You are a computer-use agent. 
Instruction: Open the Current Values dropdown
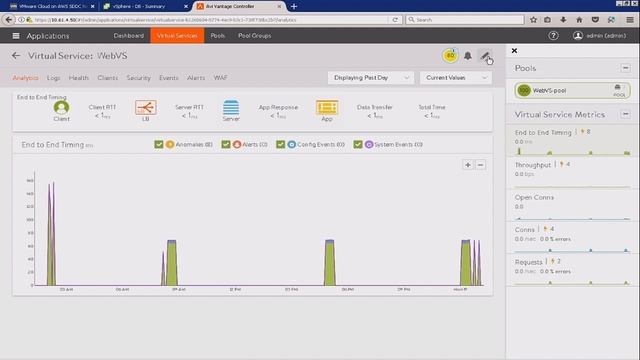pos(456,78)
